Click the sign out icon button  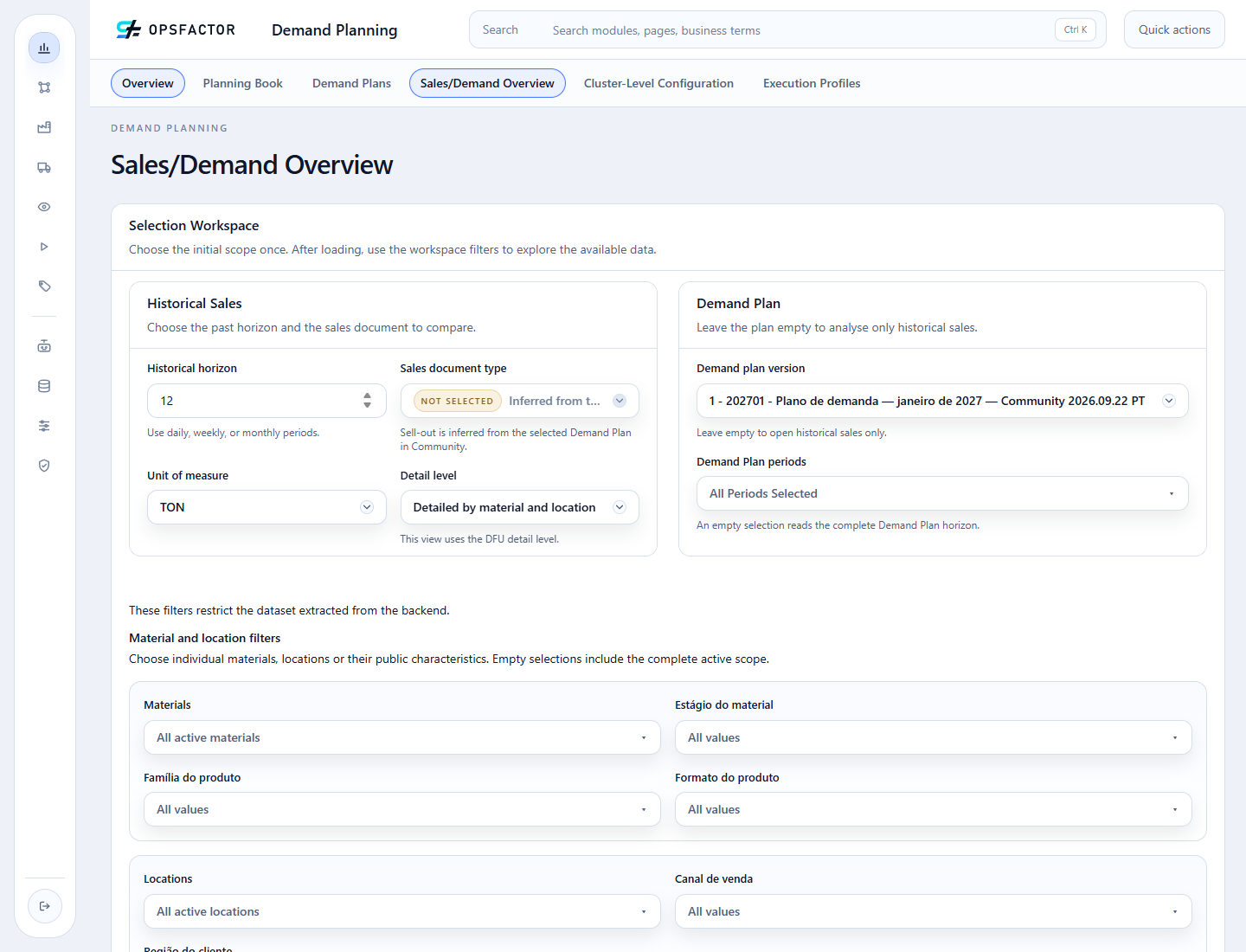click(x=45, y=906)
